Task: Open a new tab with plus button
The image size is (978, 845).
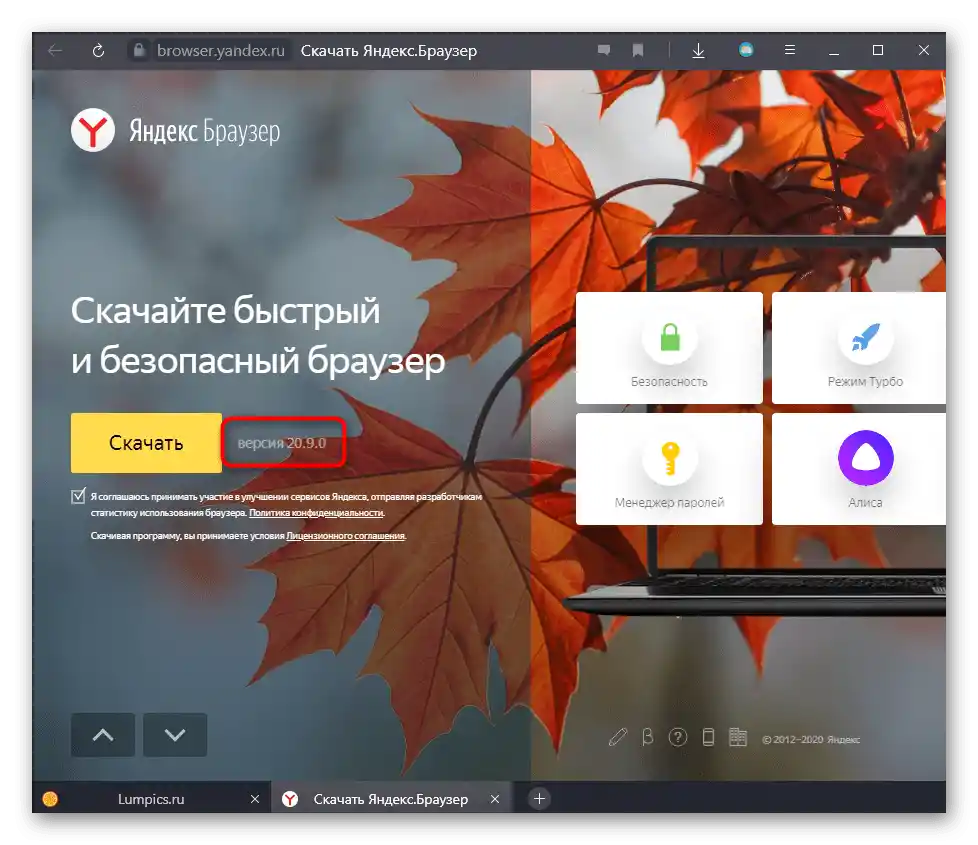Action: pos(540,799)
